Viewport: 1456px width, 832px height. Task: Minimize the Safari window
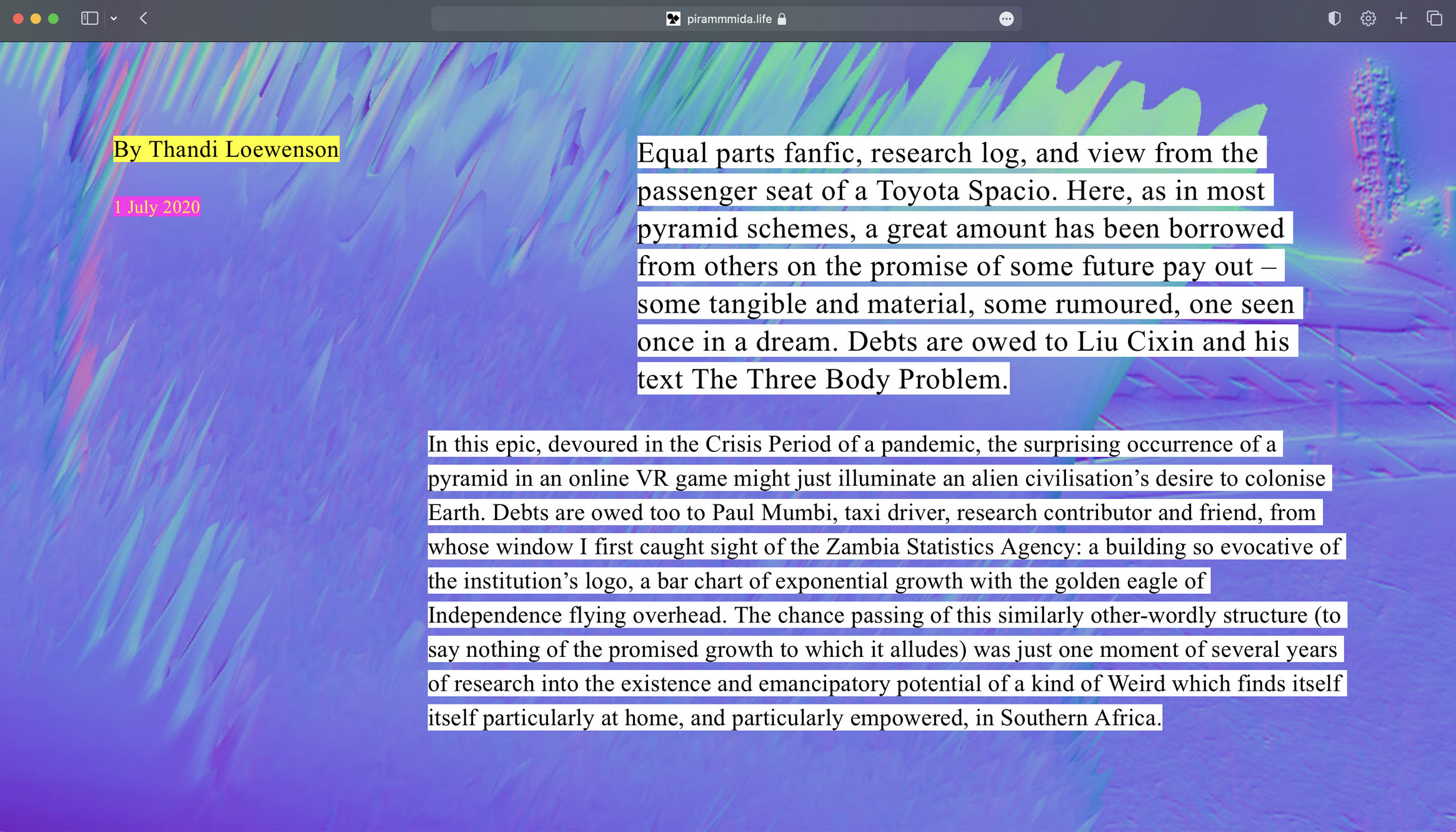click(x=36, y=18)
